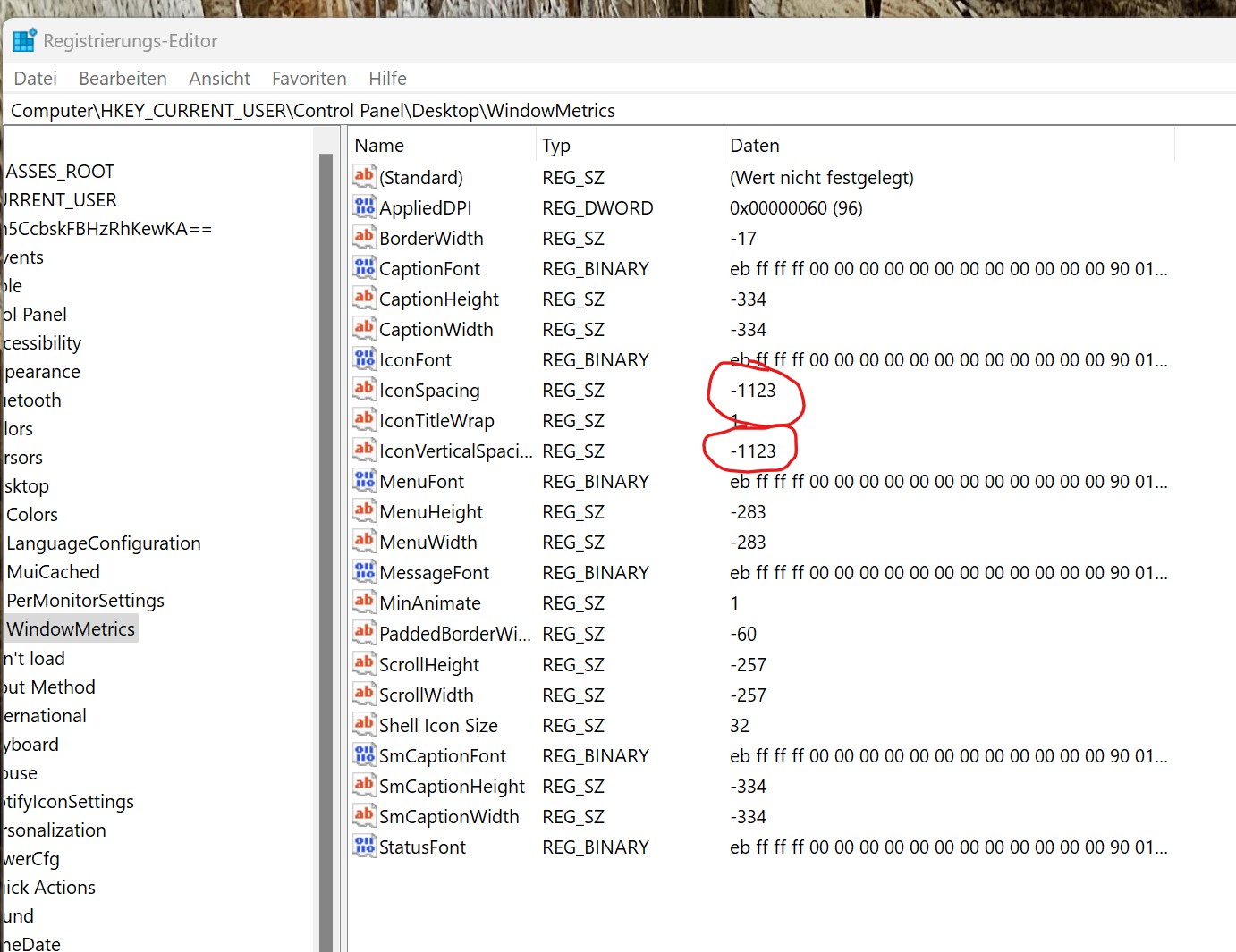Click the BorderWidth data value -17
The height and width of the screenshot is (952, 1236).
point(743,238)
